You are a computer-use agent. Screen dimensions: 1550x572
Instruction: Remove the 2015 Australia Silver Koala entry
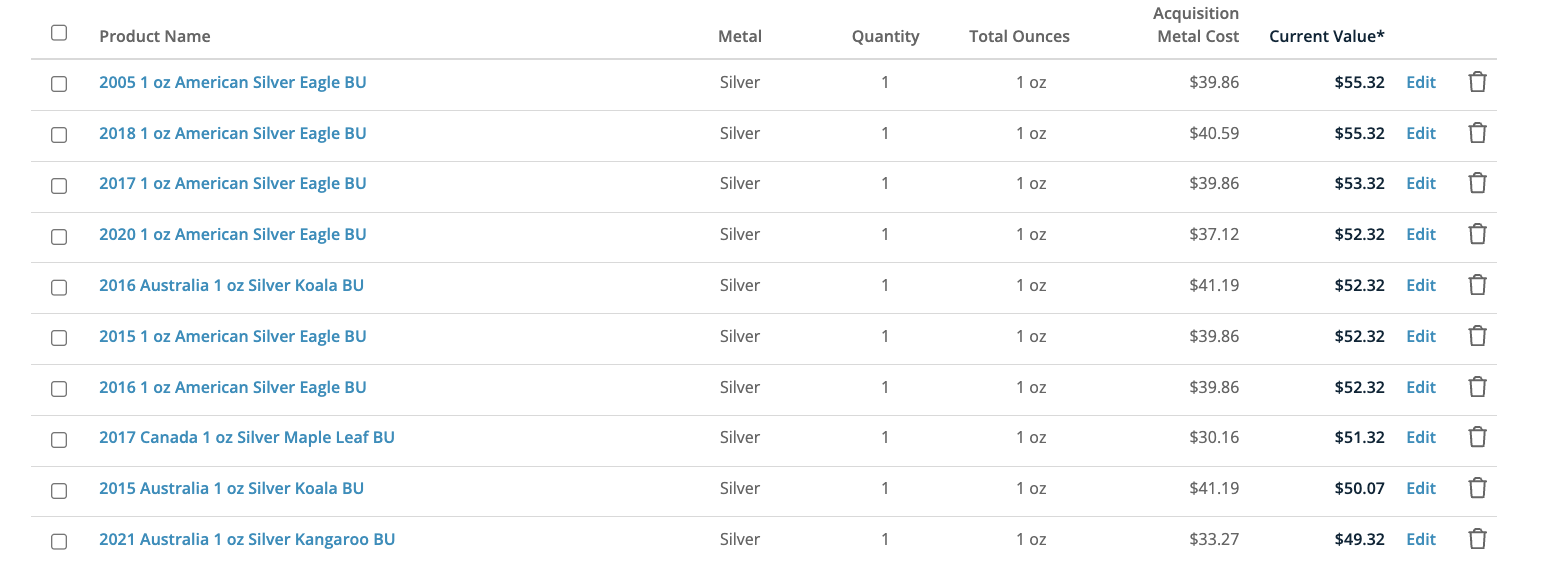coord(1477,488)
